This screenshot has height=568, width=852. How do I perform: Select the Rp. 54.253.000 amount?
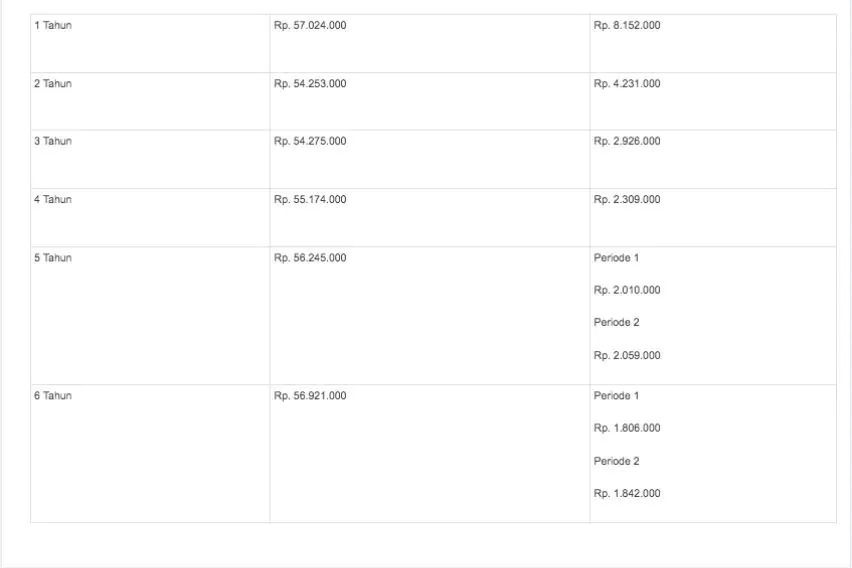click(310, 84)
